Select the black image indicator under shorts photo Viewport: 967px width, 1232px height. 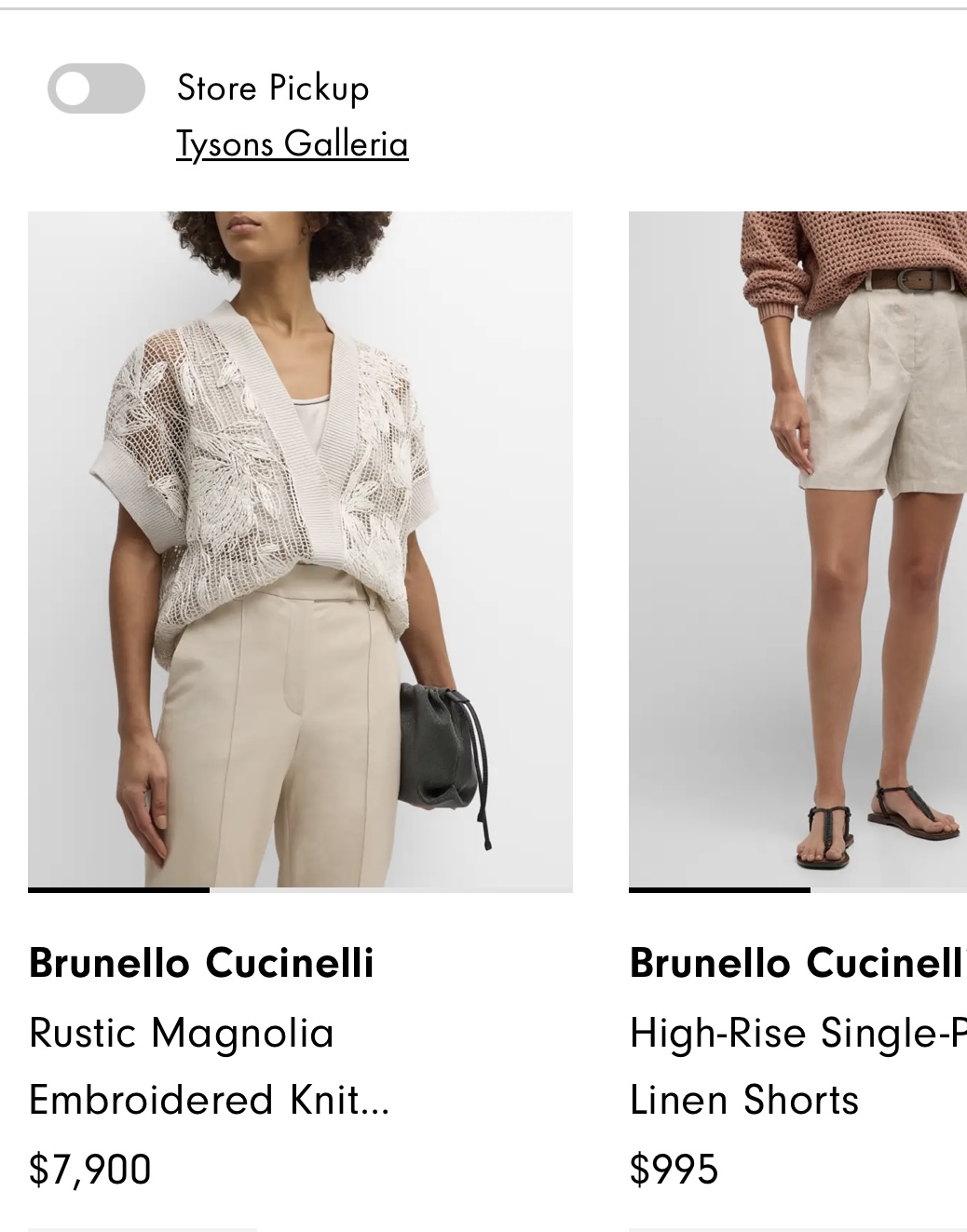(719, 890)
